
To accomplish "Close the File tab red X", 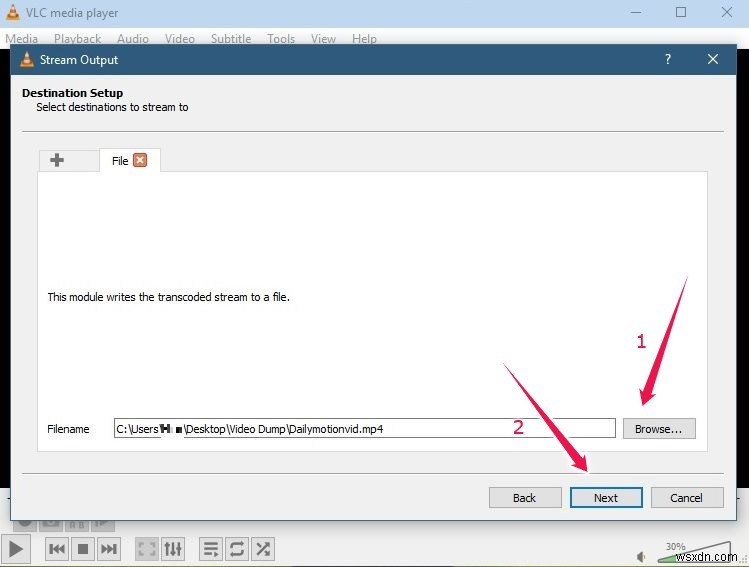I will (x=140, y=160).
